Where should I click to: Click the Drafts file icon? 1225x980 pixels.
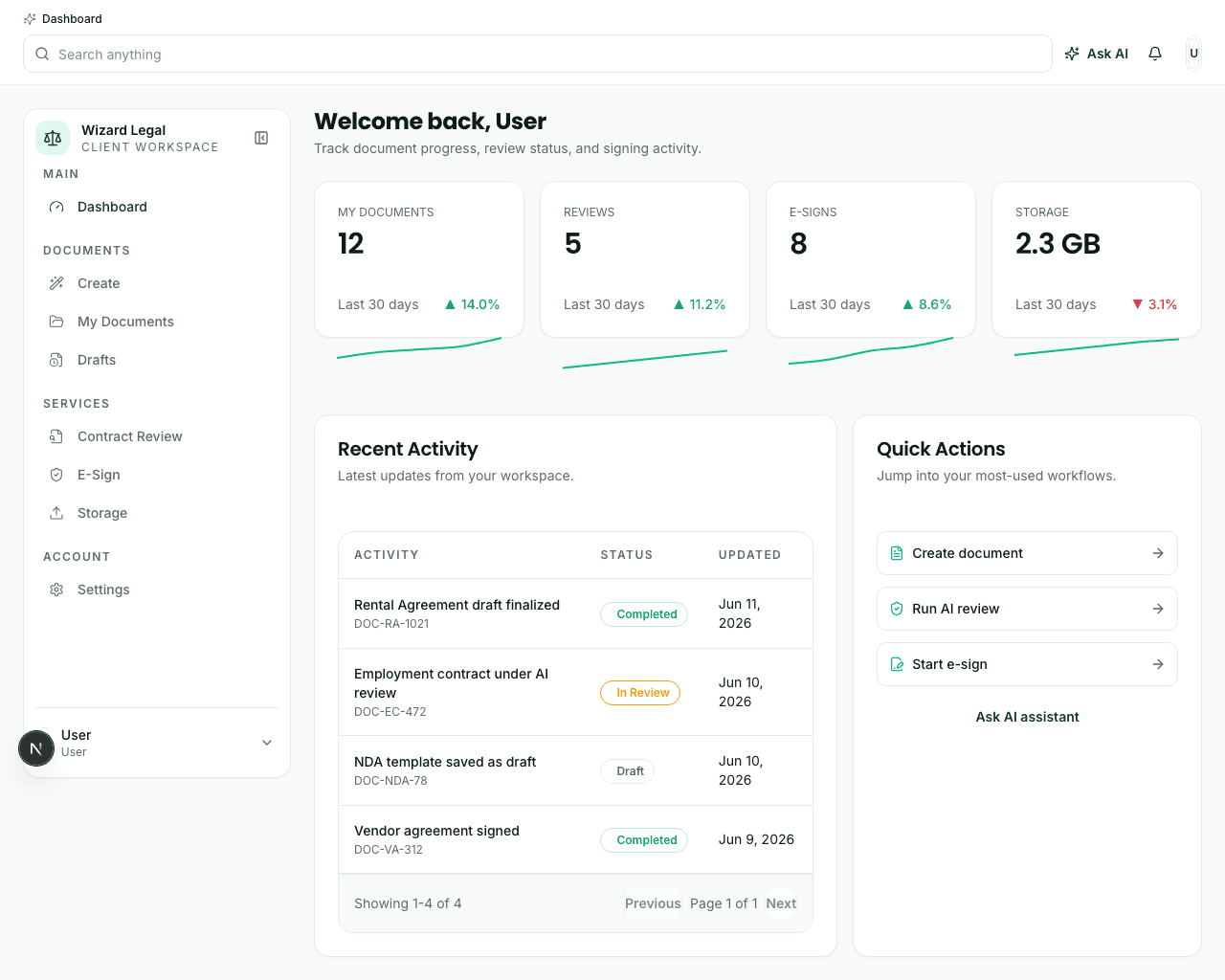coord(56,360)
